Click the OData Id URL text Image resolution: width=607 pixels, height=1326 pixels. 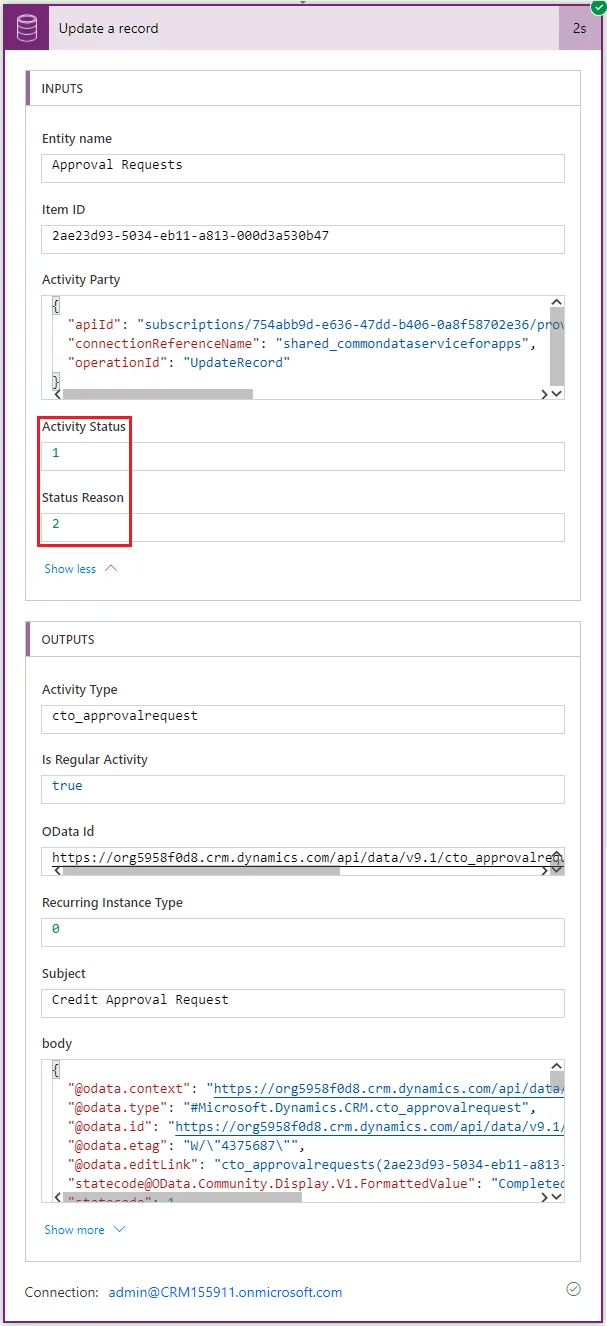308,857
